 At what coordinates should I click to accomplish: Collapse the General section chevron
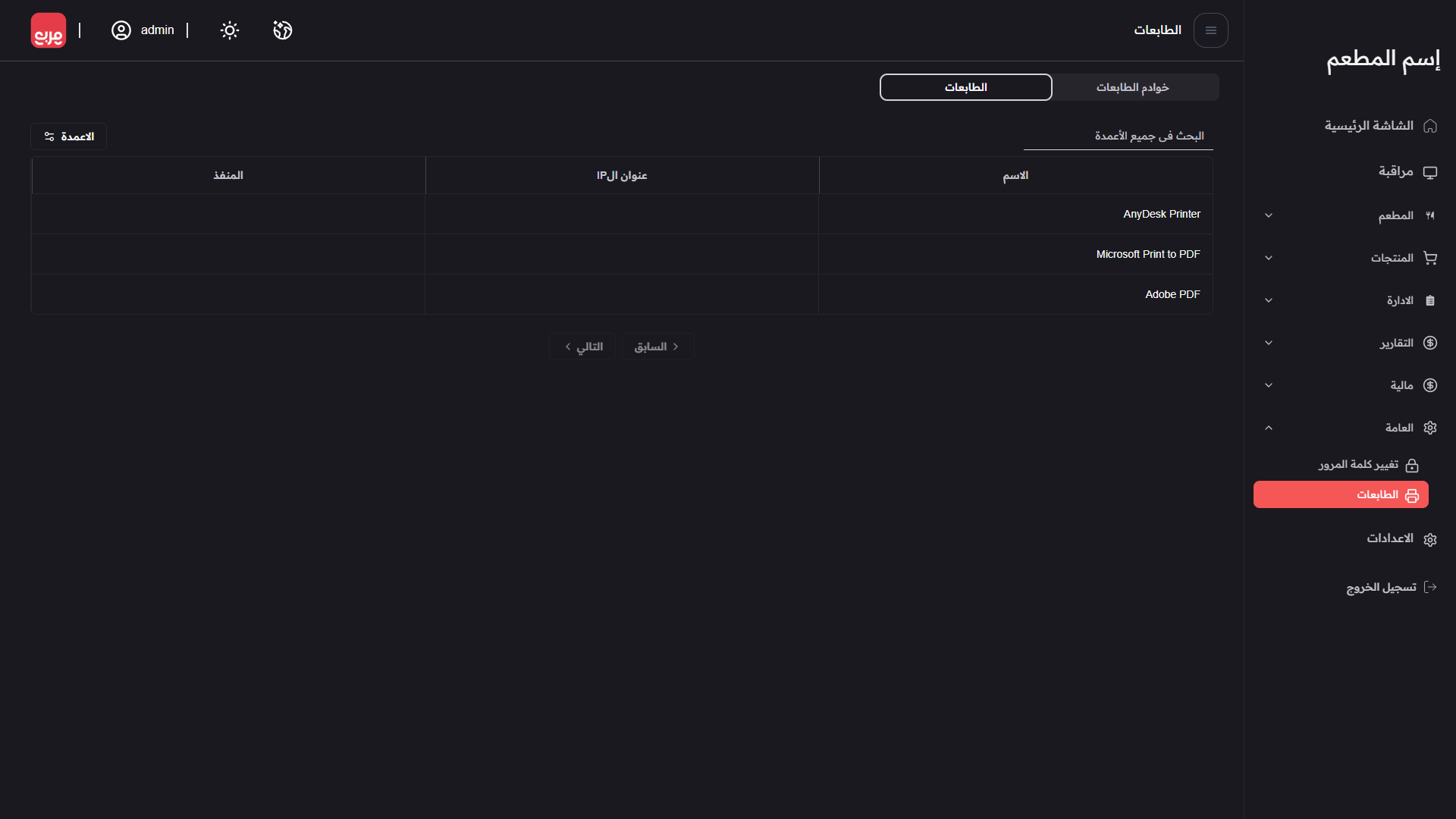point(1269,428)
